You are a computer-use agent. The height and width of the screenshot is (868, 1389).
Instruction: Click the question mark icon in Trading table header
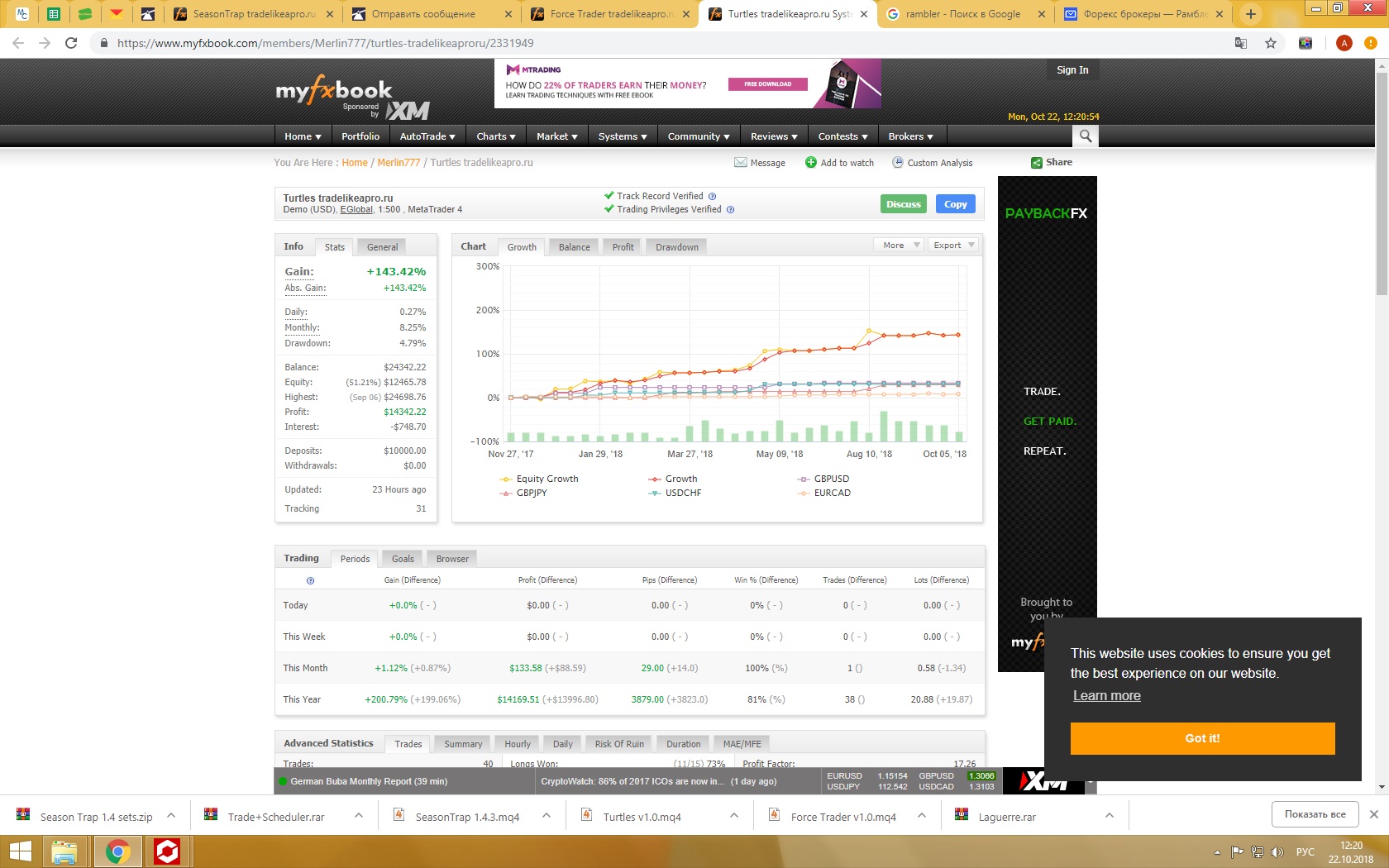(310, 580)
